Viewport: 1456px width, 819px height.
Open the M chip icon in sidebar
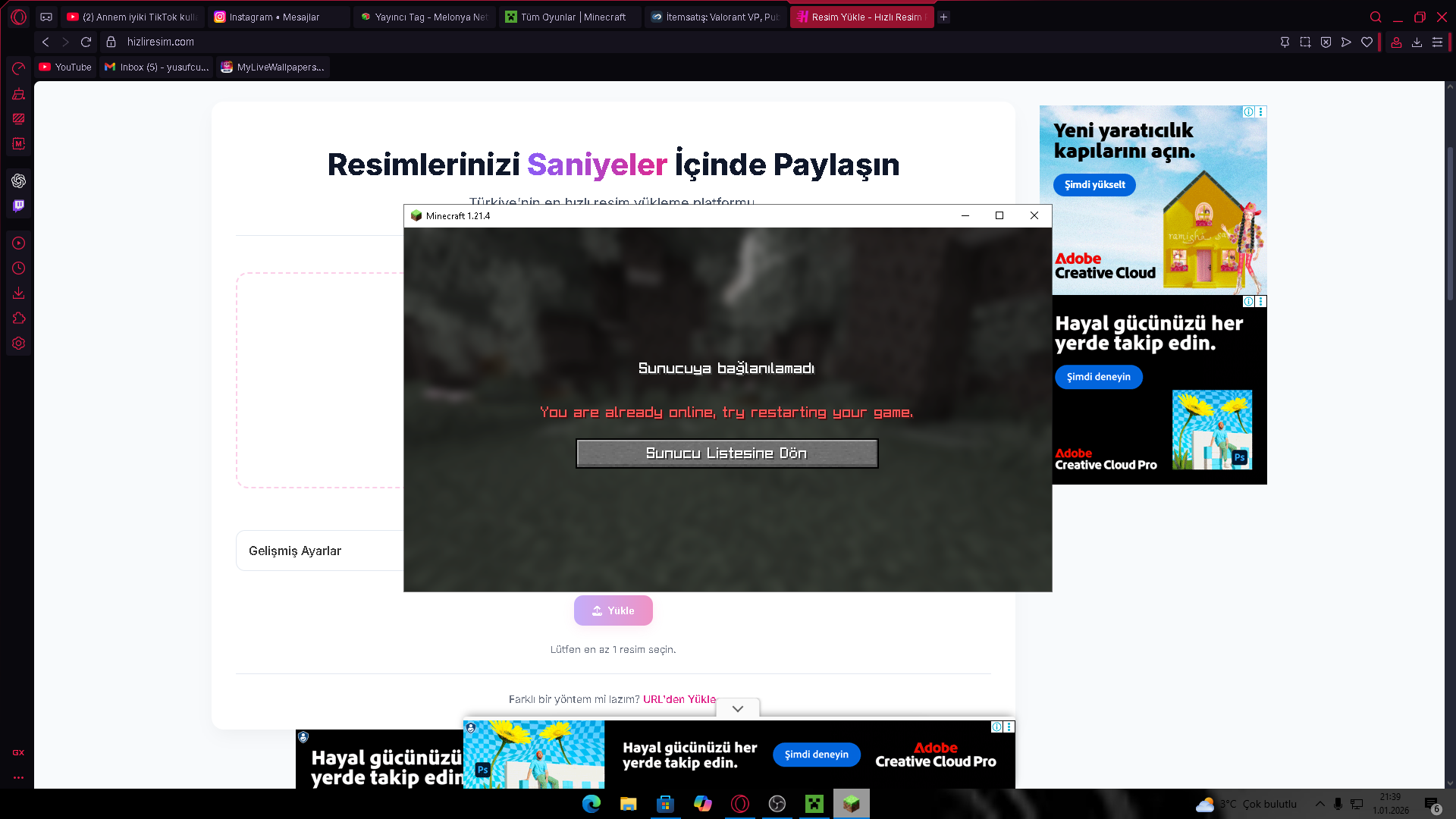tap(19, 143)
